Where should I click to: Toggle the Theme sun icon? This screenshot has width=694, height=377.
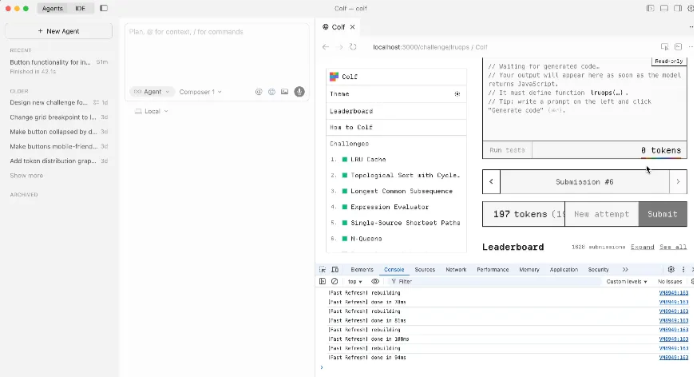coord(457,94)
